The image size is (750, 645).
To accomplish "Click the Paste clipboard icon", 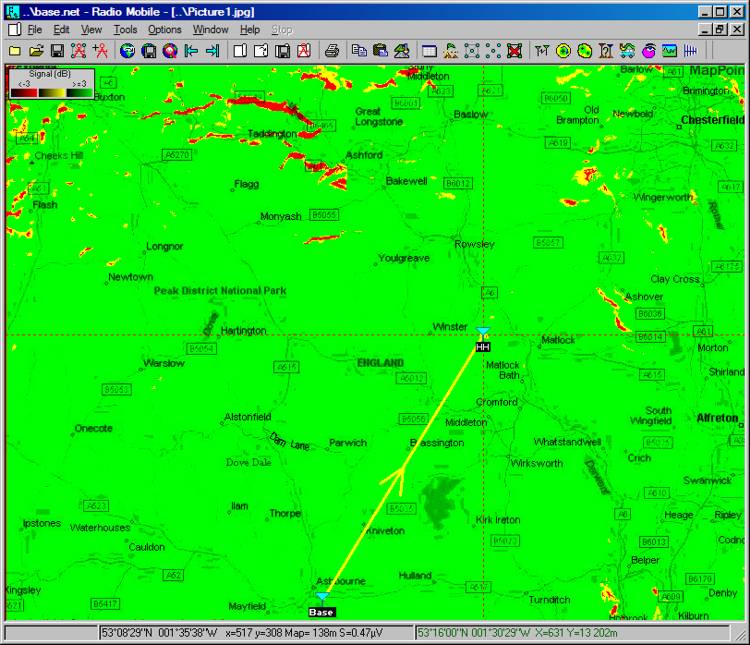I will coord(380,51).
